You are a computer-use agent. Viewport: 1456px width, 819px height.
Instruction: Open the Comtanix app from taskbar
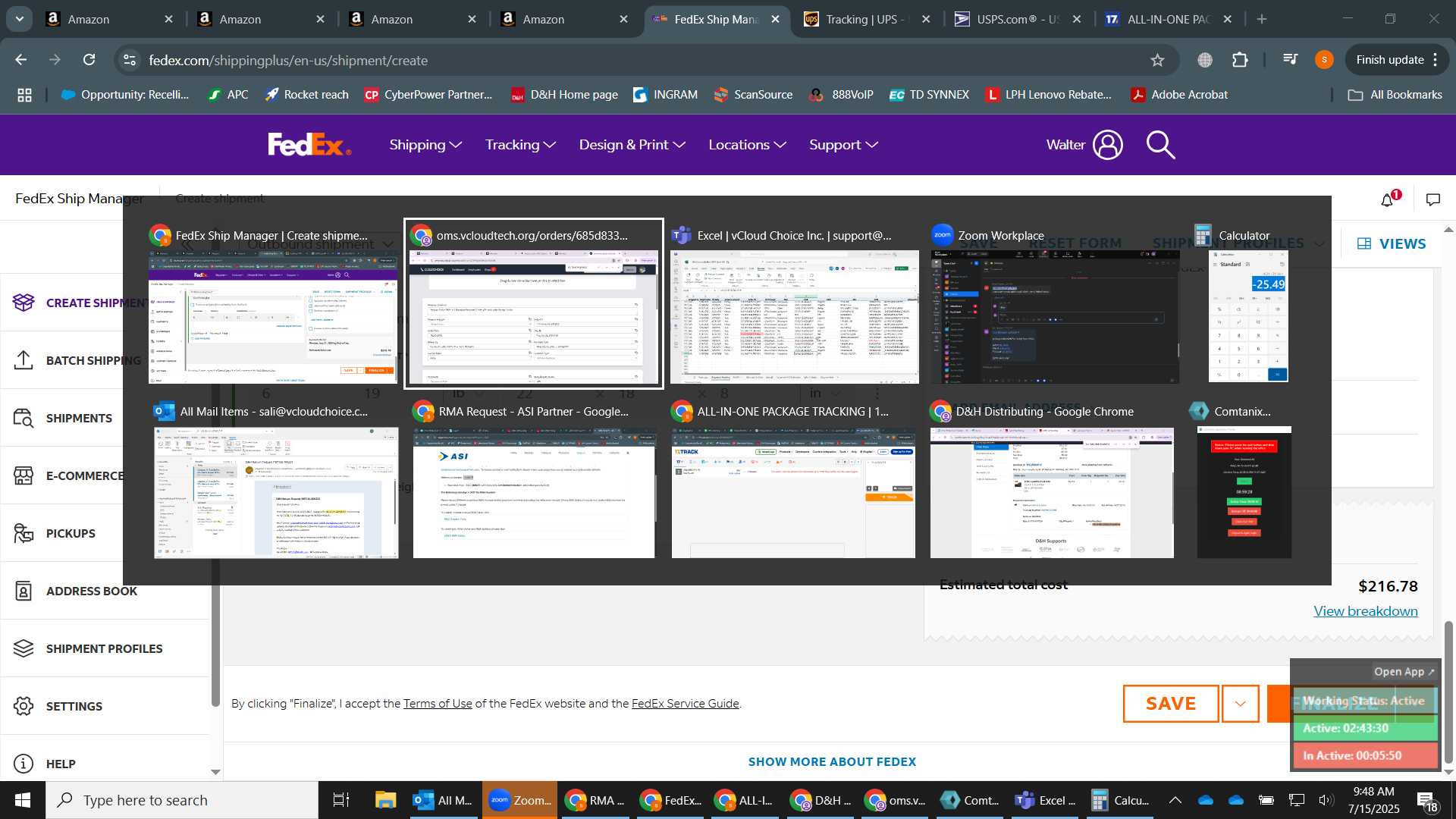[x=971, y=800]
